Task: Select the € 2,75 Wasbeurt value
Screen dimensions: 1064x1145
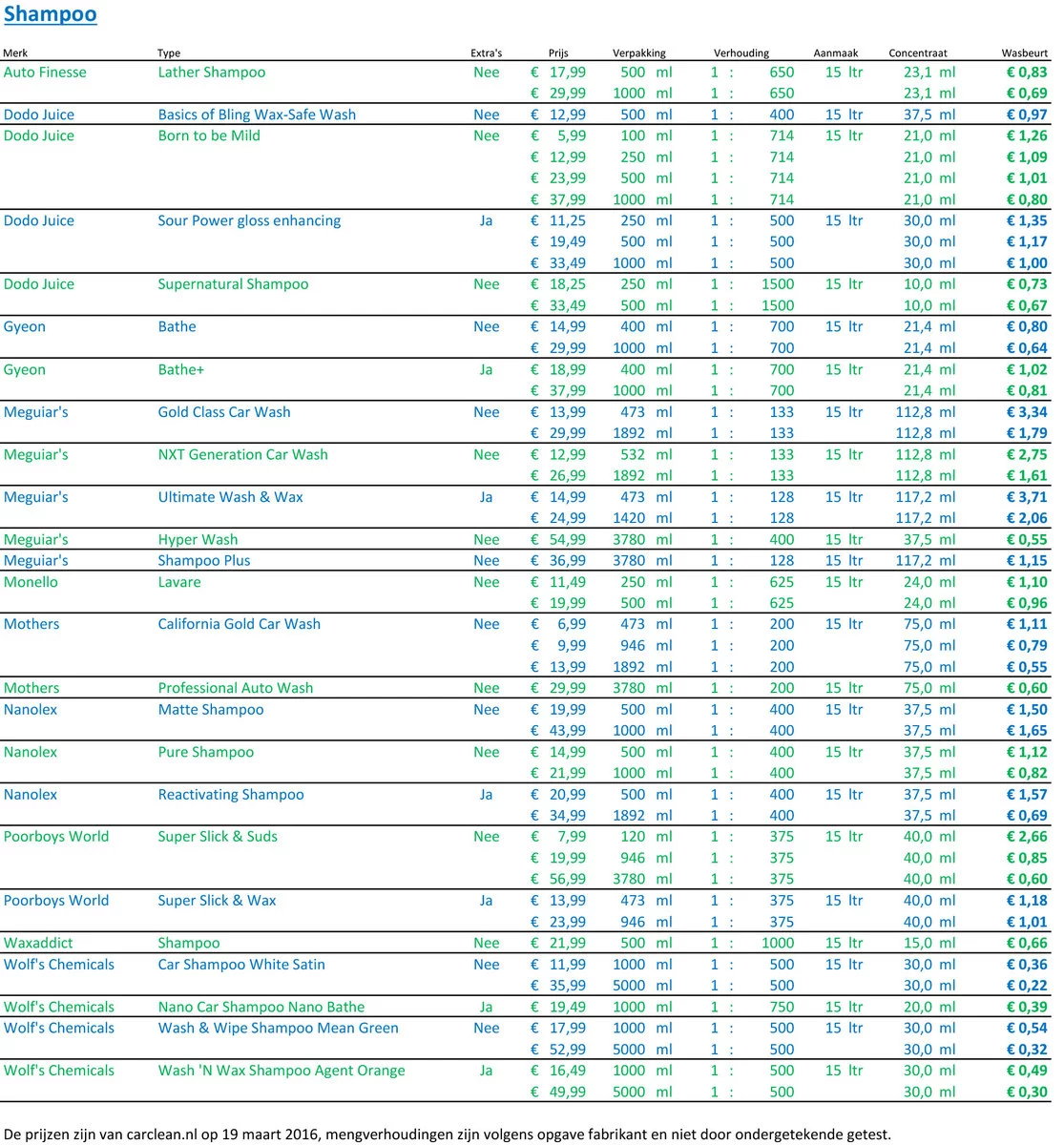Action: [1027, 454]
